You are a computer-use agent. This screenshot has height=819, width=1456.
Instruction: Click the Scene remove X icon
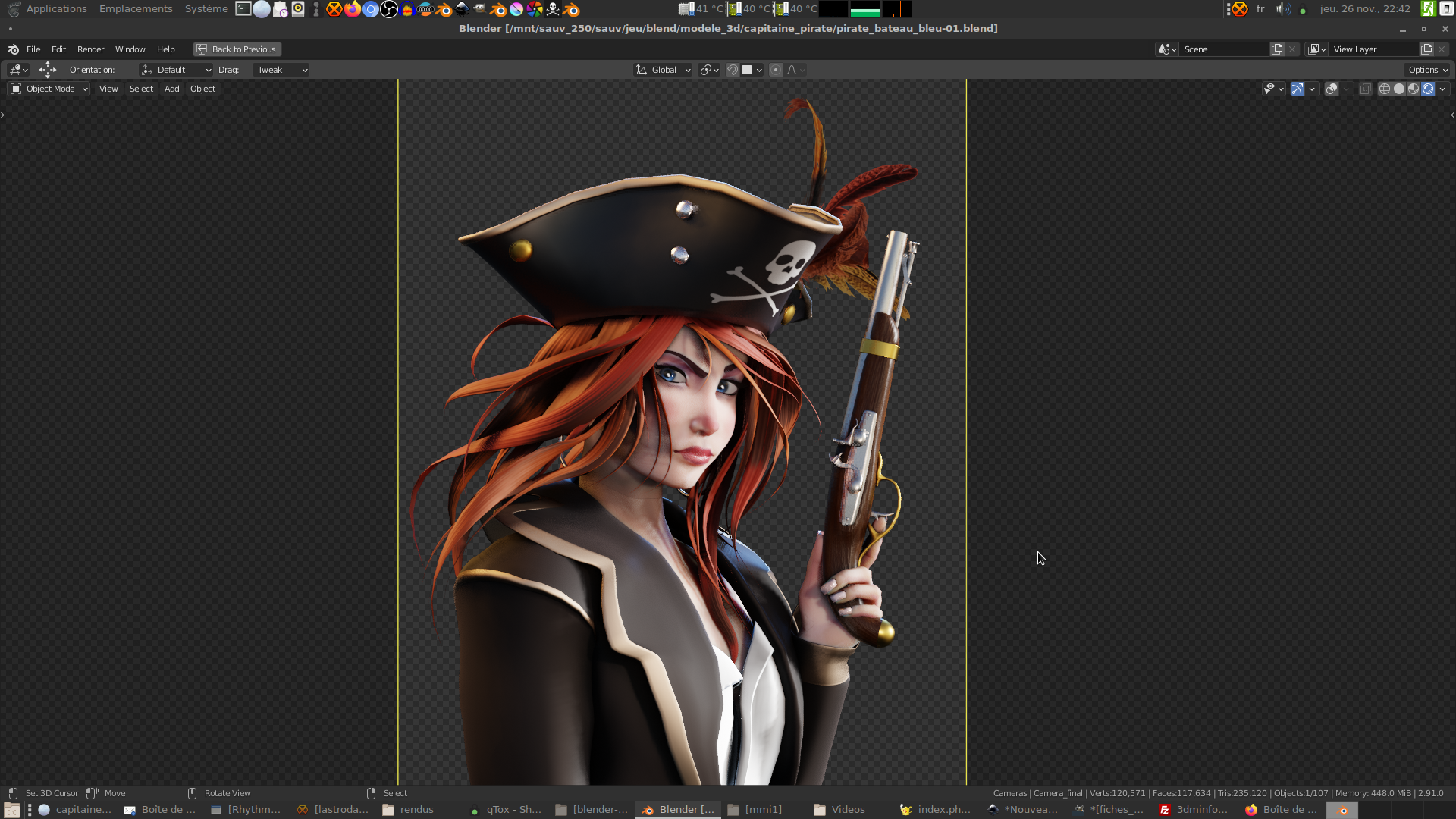1292,49
